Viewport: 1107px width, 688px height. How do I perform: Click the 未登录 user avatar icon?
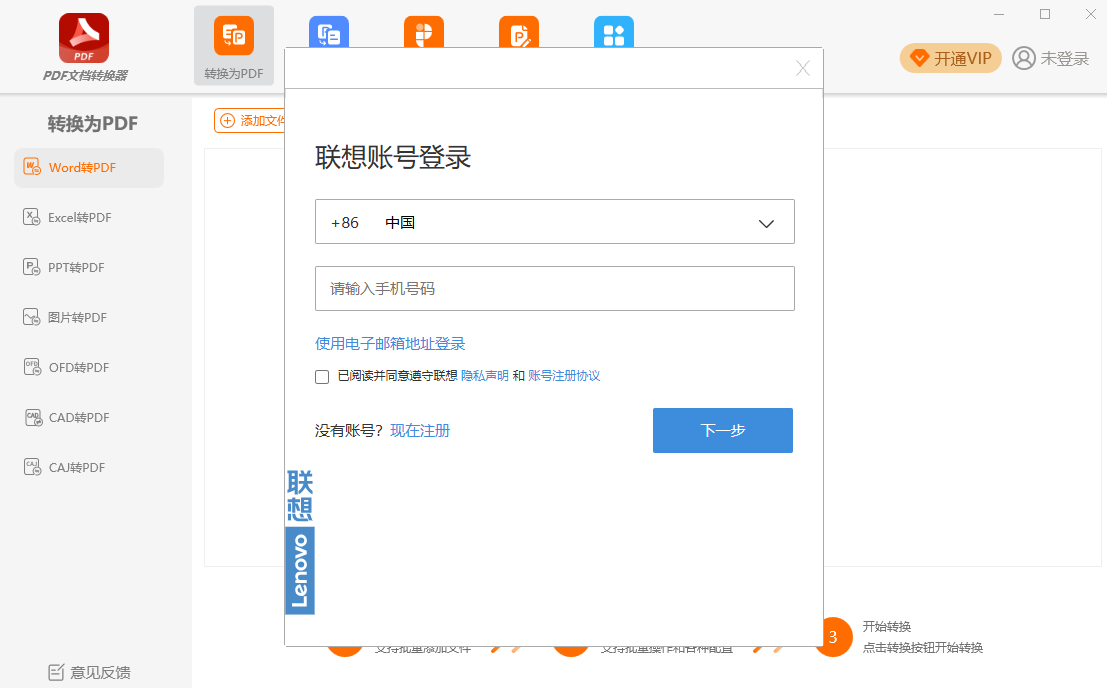tap(1024, 58)
